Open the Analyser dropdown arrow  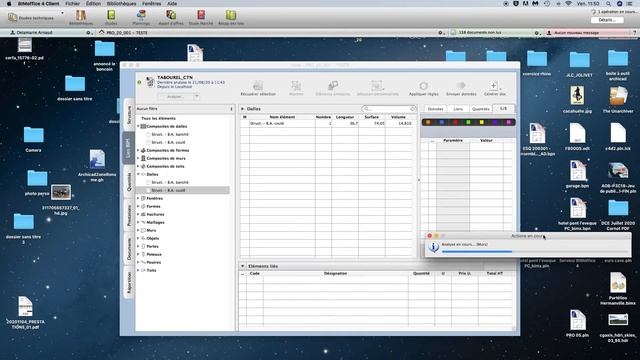[196, 97]
